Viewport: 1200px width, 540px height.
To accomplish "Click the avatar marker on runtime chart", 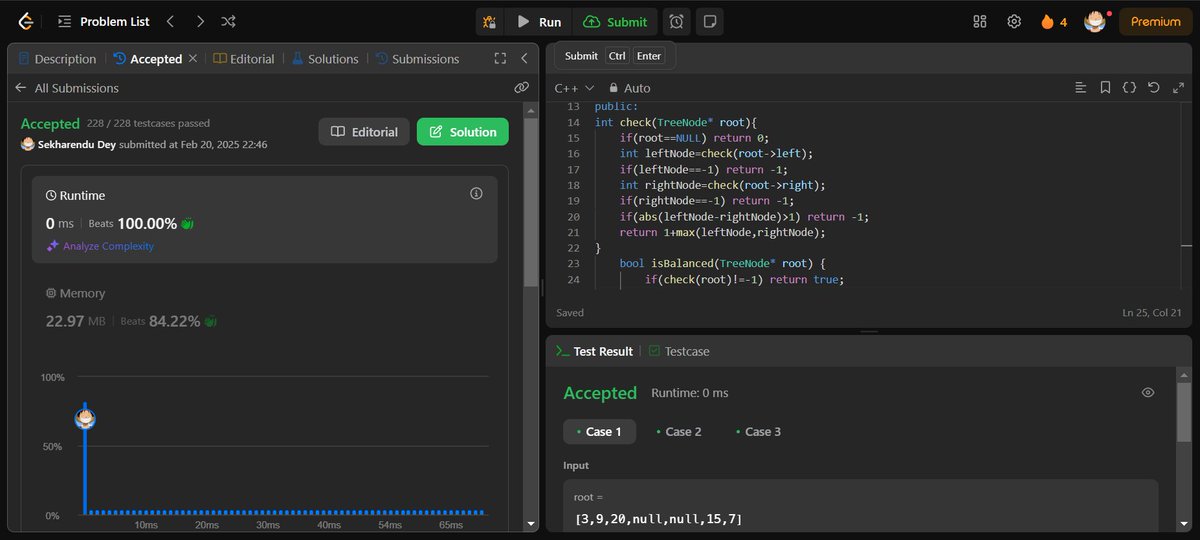I will tap(85, 418).
